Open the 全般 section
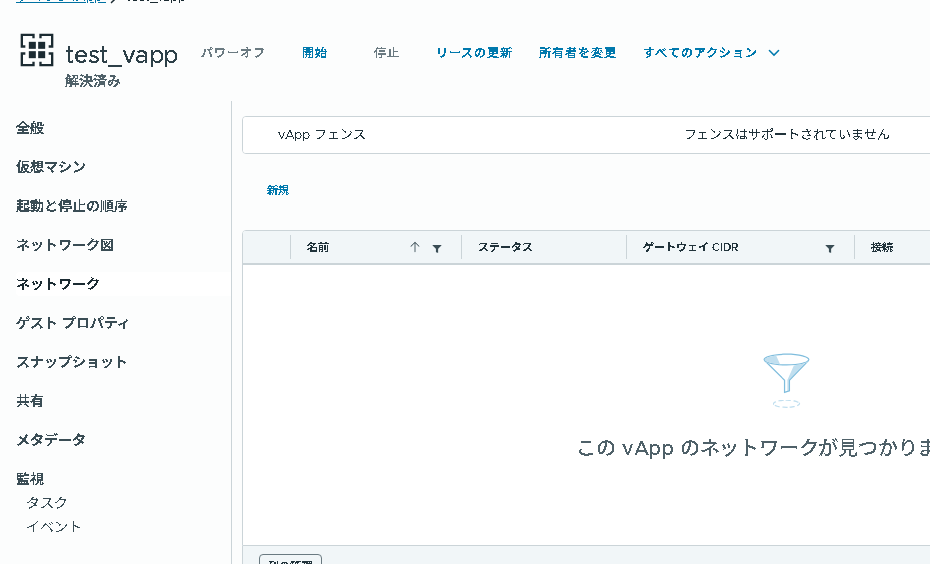930x564 pixels. click(30, 128)
